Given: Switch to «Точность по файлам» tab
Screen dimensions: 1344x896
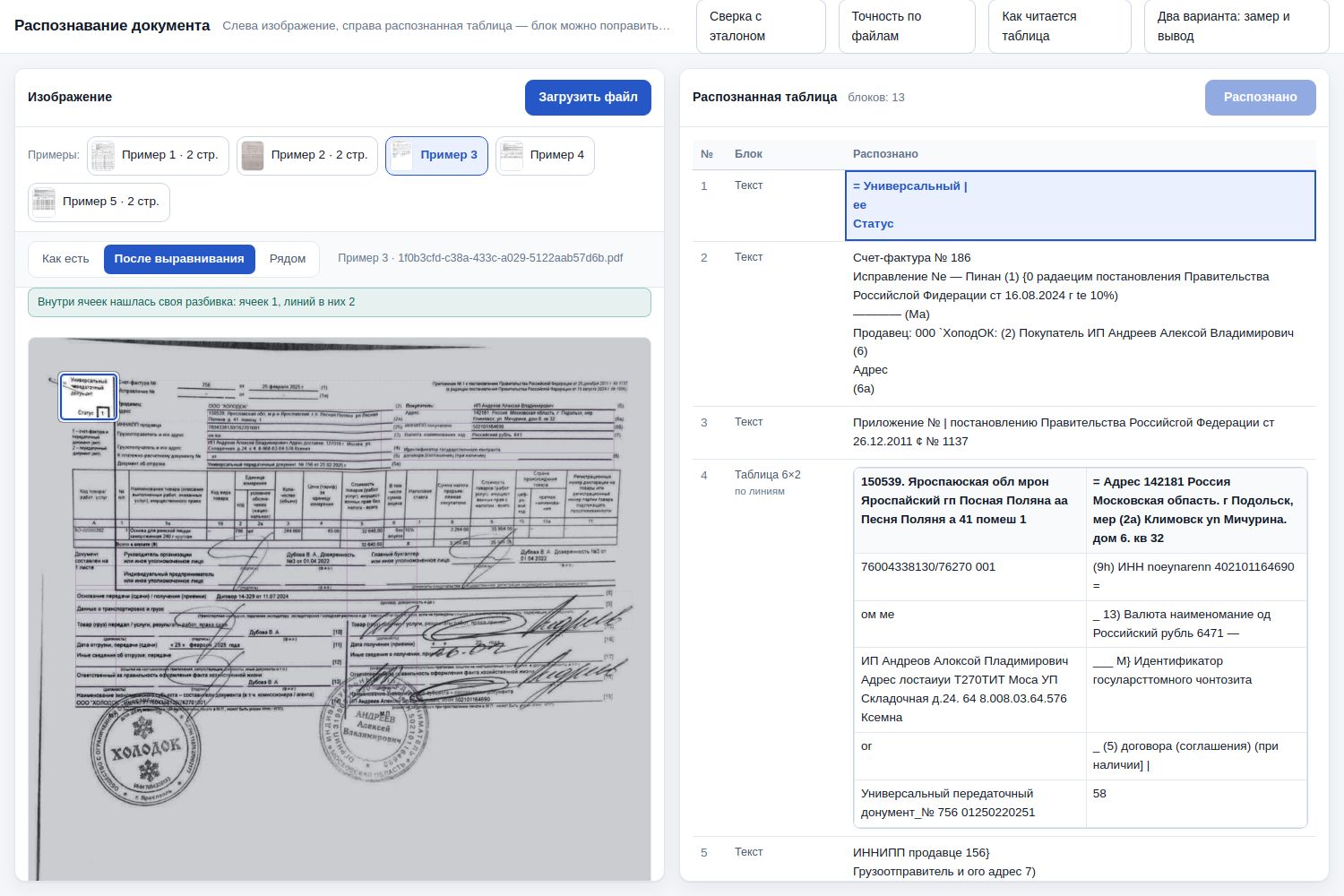Looking at the screenshot, I should point(907,26).
